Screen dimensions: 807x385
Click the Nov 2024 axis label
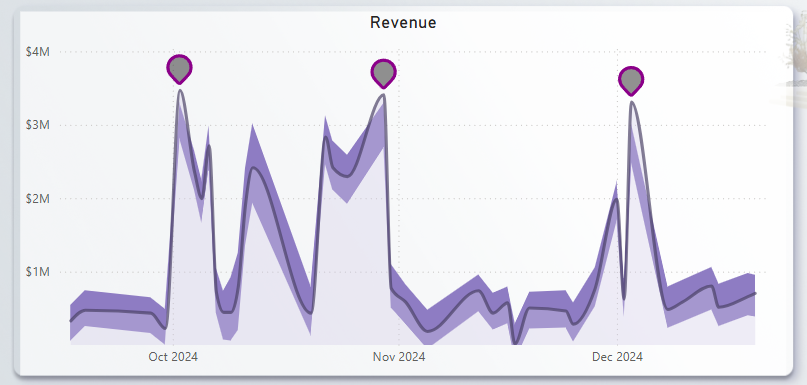399,357
